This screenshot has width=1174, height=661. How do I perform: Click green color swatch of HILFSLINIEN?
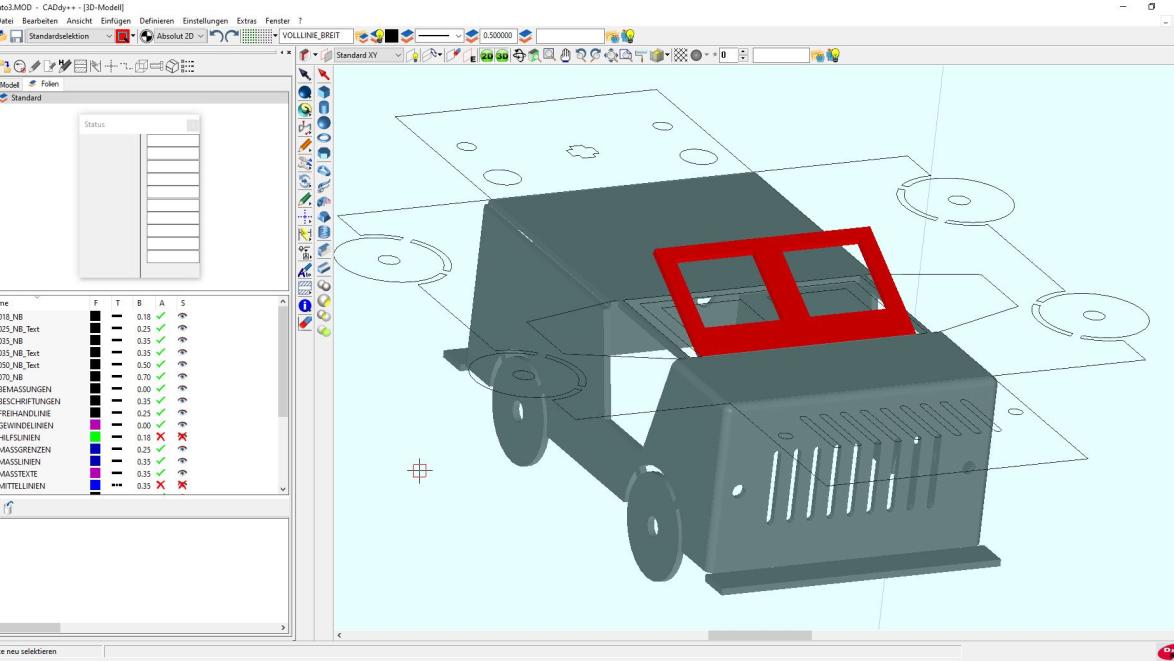click(x=95, y=437)
